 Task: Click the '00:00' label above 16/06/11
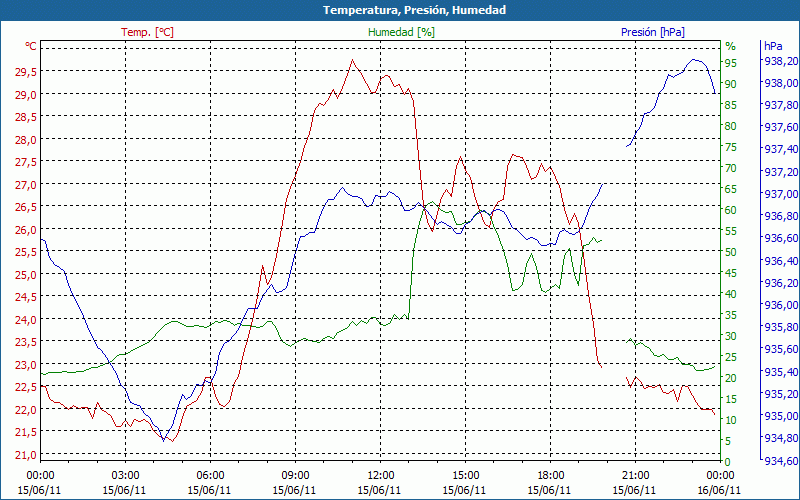pos(720,476)
